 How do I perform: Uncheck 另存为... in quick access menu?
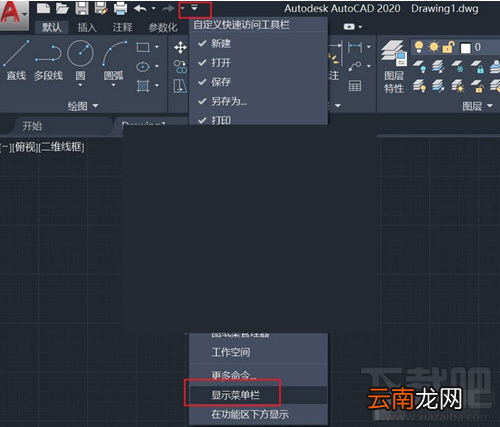(x=258, y=101)
